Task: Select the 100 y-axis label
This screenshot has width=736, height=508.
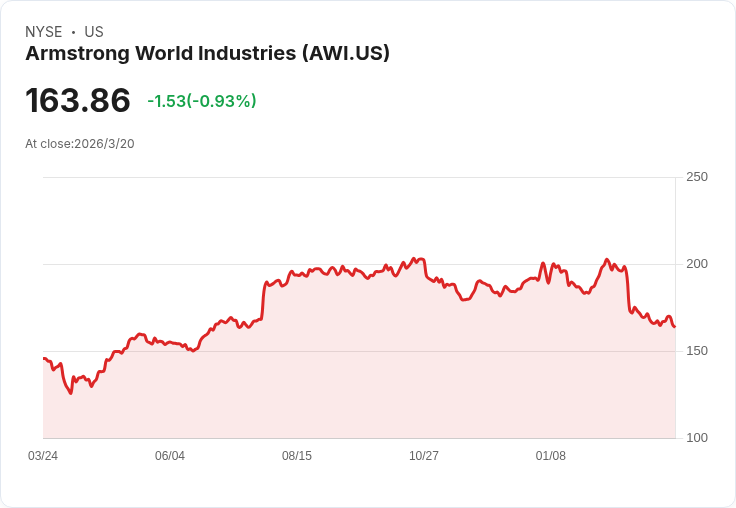Action: click(x=697, y=438)
